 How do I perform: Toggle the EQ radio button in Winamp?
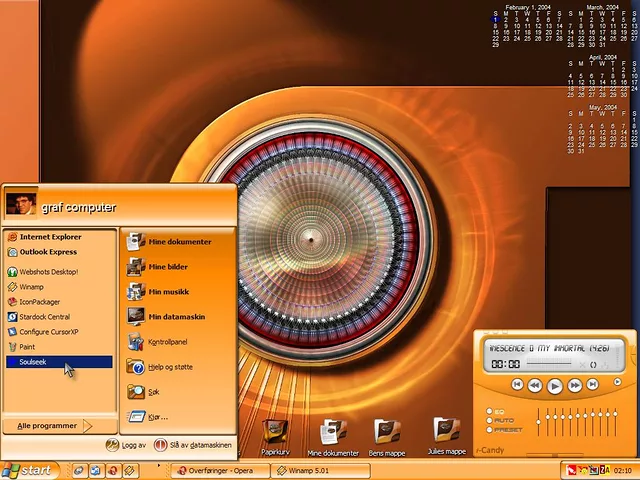point(490,412)
